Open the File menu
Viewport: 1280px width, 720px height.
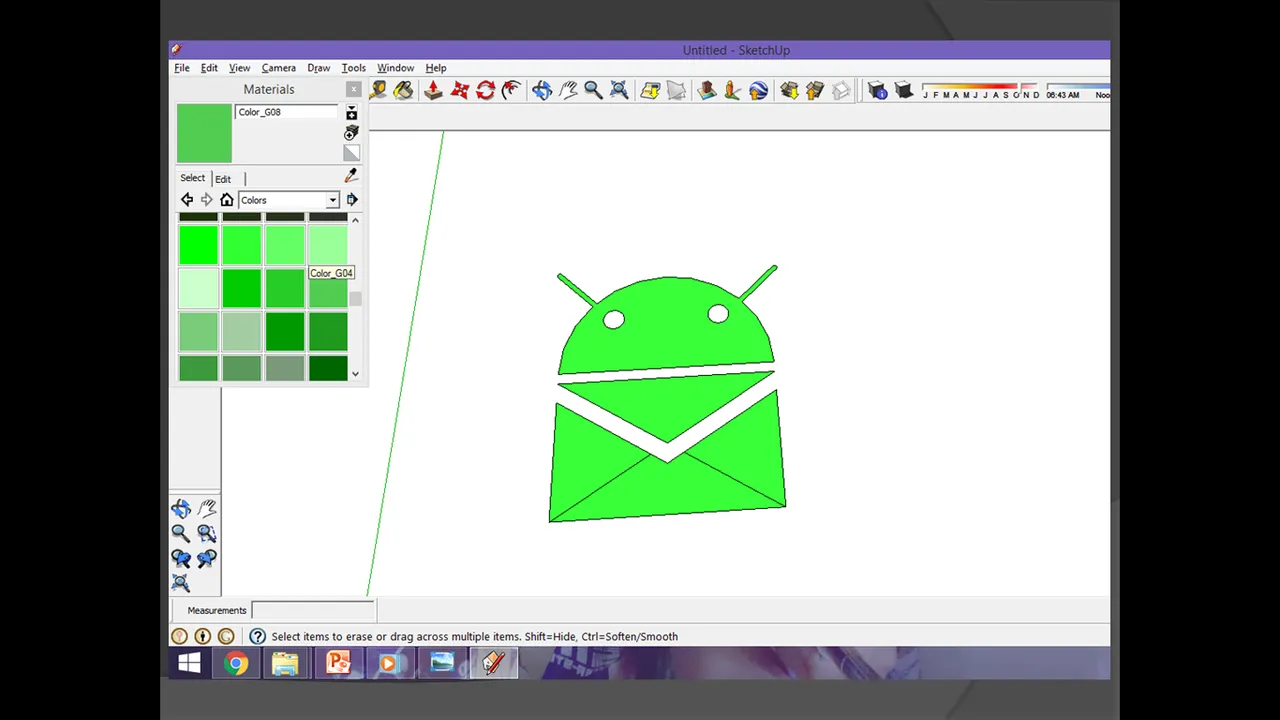click(x=182, y=68)
